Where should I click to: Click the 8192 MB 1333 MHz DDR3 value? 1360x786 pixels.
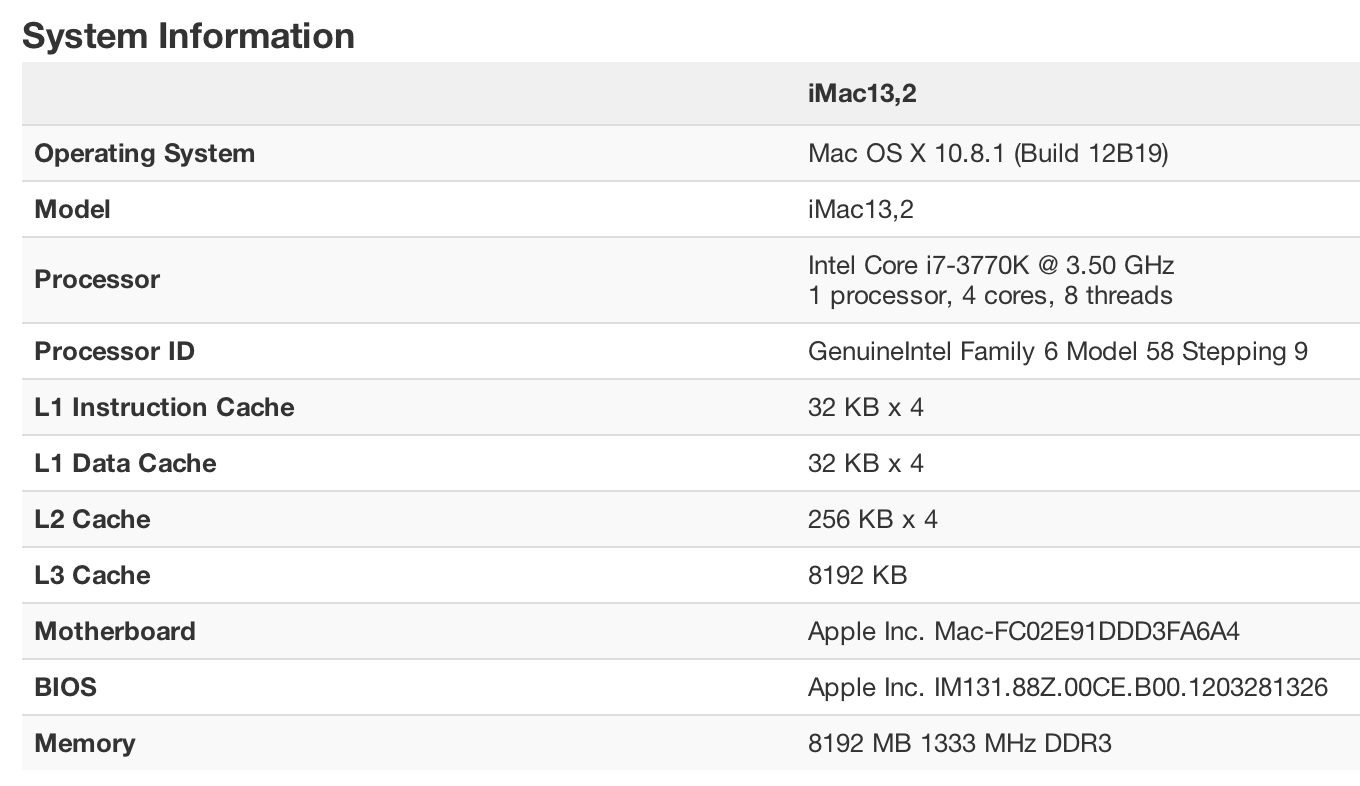coord(960,743)
